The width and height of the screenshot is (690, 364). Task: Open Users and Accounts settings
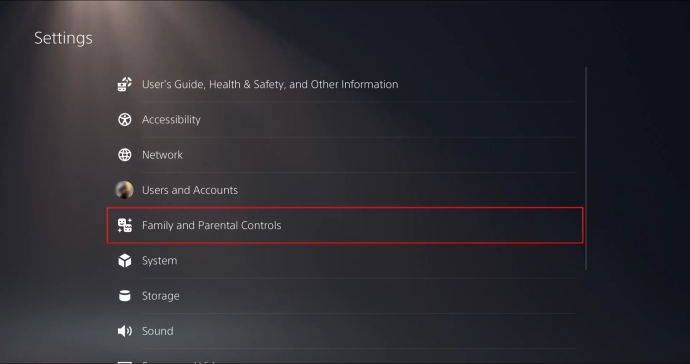pos(345,190)
